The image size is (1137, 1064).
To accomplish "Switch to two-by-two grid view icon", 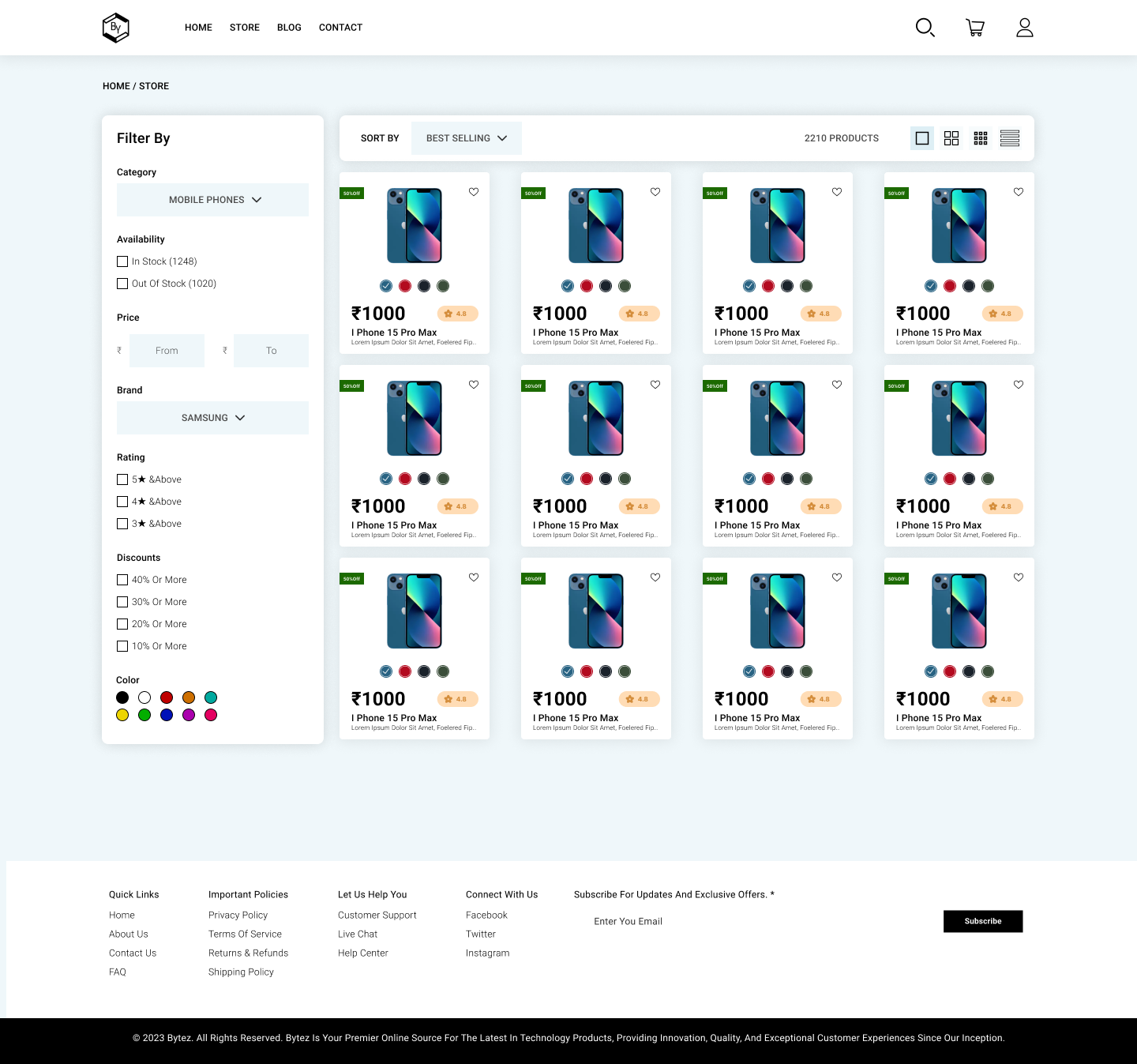I will click(x=951, y=138).
